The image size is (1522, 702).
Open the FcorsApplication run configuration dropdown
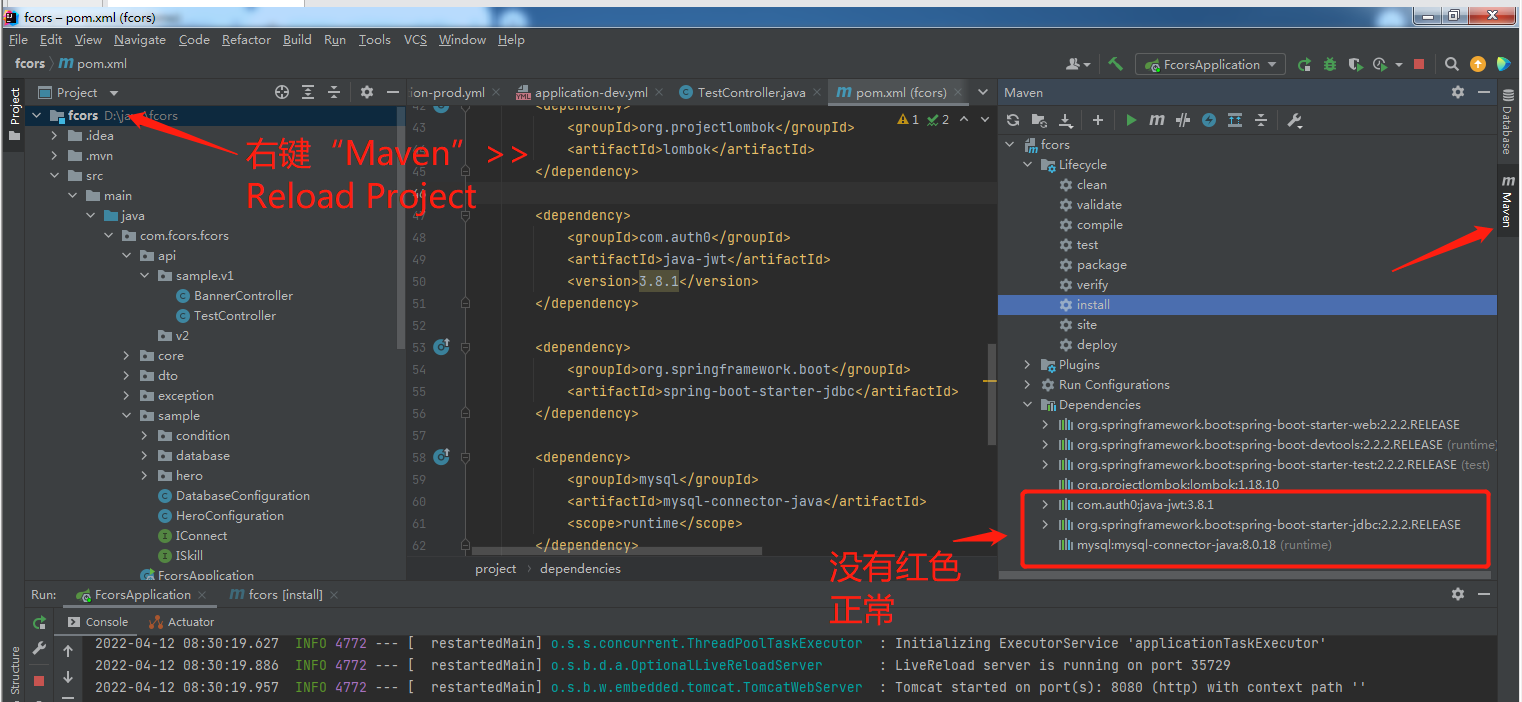pyautogui.click(x=1211, y=64)
